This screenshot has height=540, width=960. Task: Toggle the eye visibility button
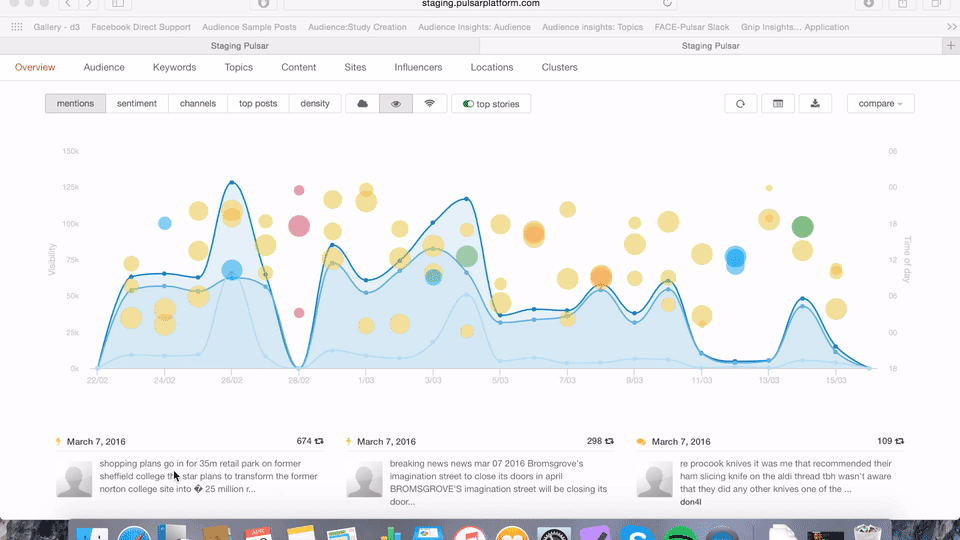pyautogui.click(x=396, y=104)
